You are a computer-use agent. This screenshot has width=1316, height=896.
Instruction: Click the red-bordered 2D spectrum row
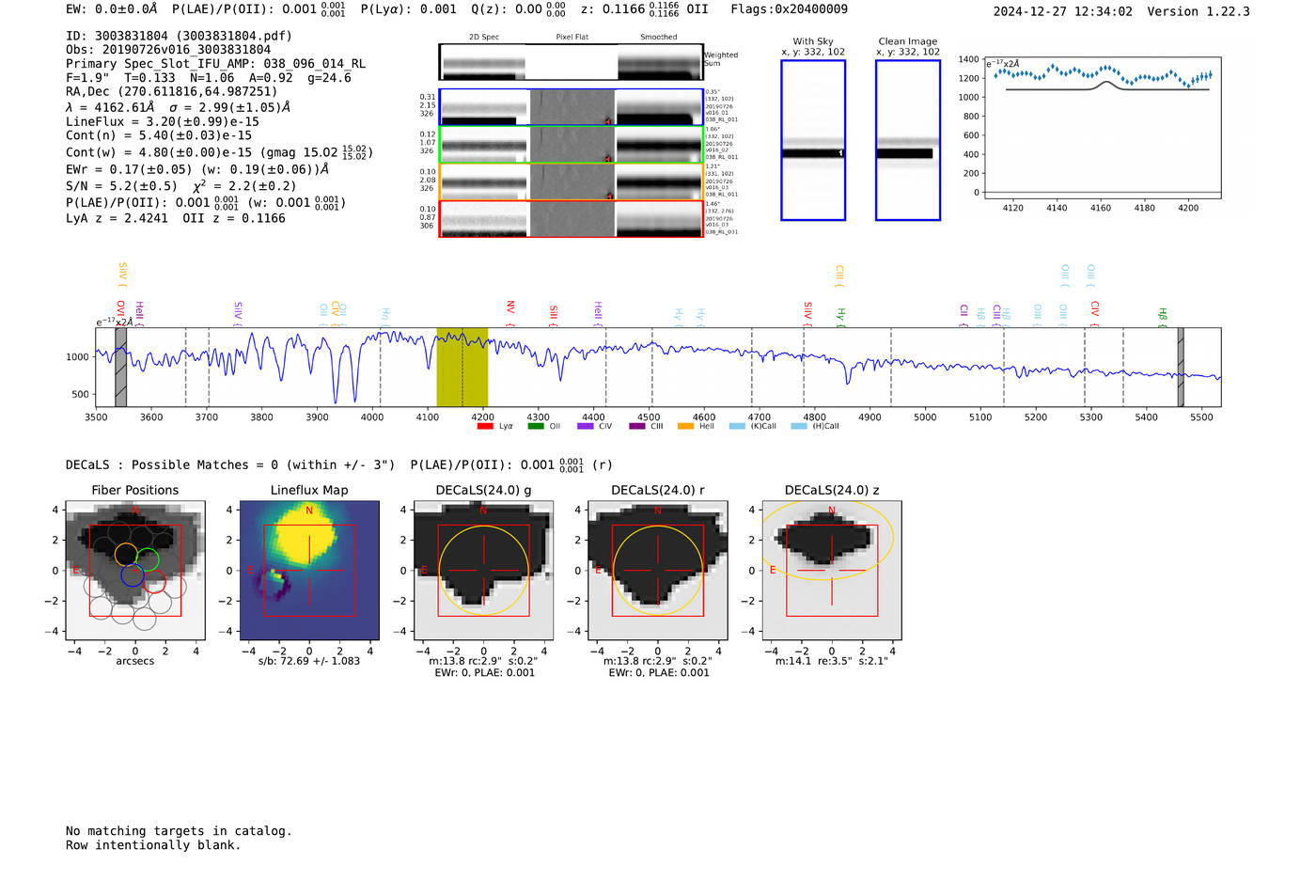[x=572, y=219]
